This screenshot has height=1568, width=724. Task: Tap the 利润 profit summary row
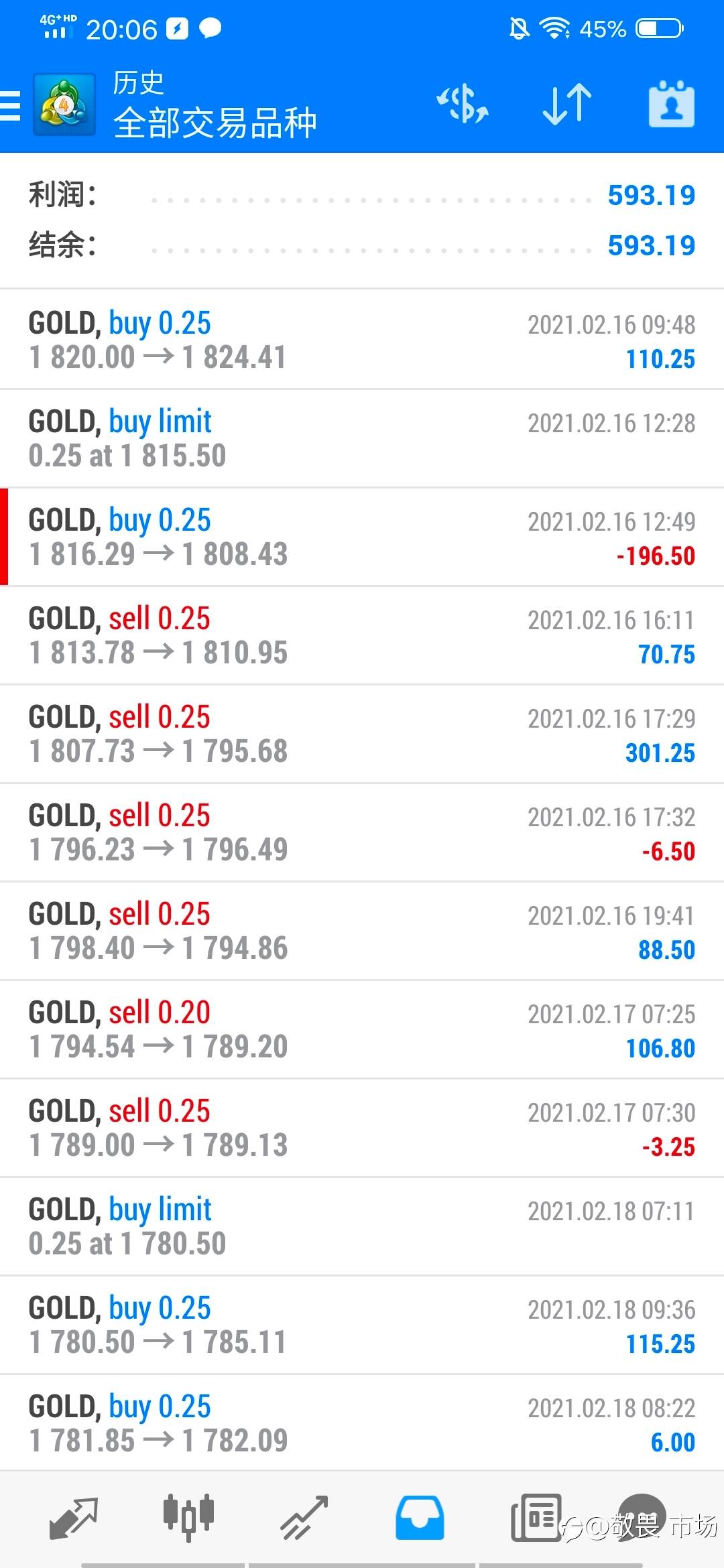(x=362, y=195)
